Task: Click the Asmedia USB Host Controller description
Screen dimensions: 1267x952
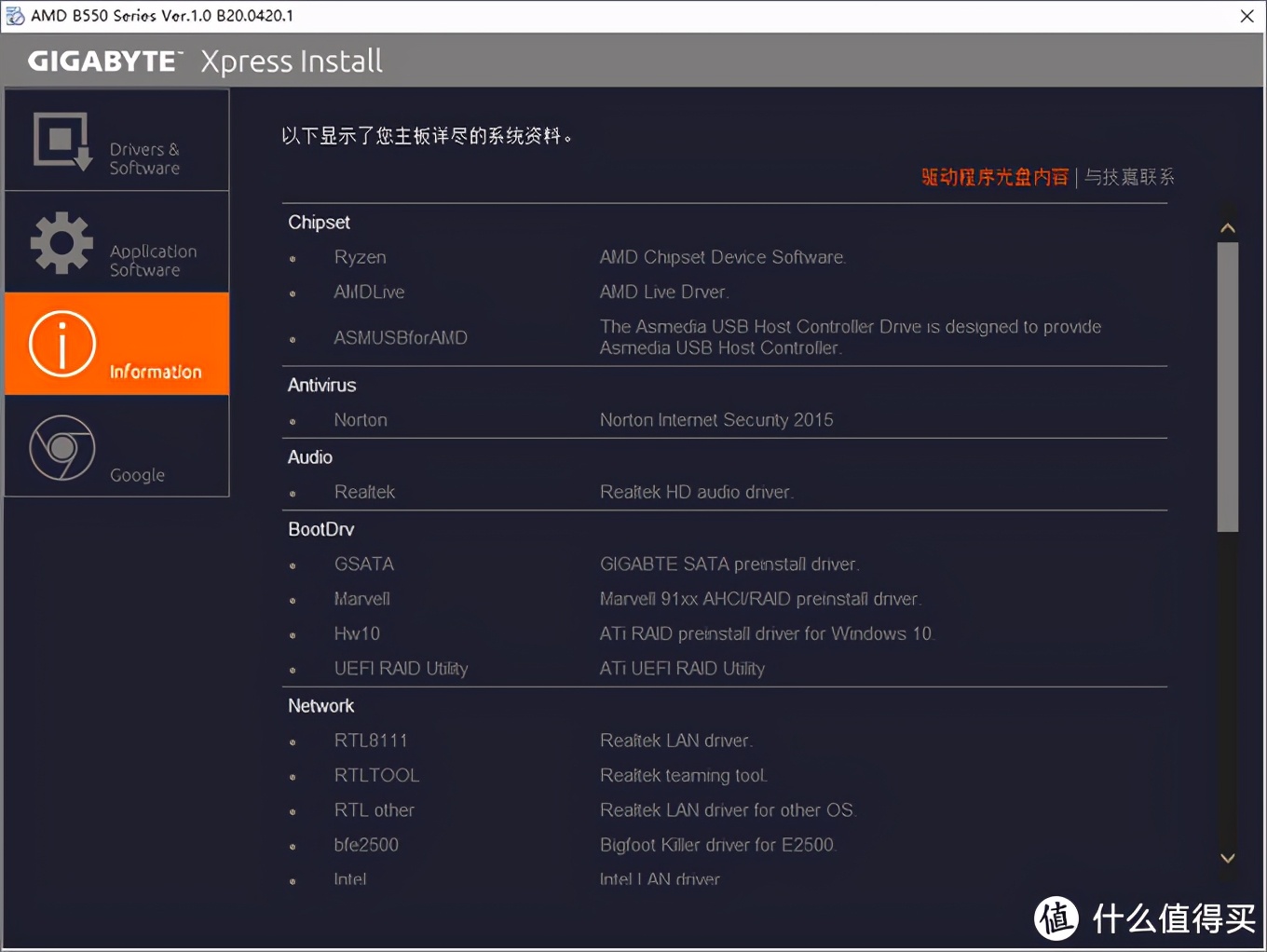Action: click(x=851, y=337)
